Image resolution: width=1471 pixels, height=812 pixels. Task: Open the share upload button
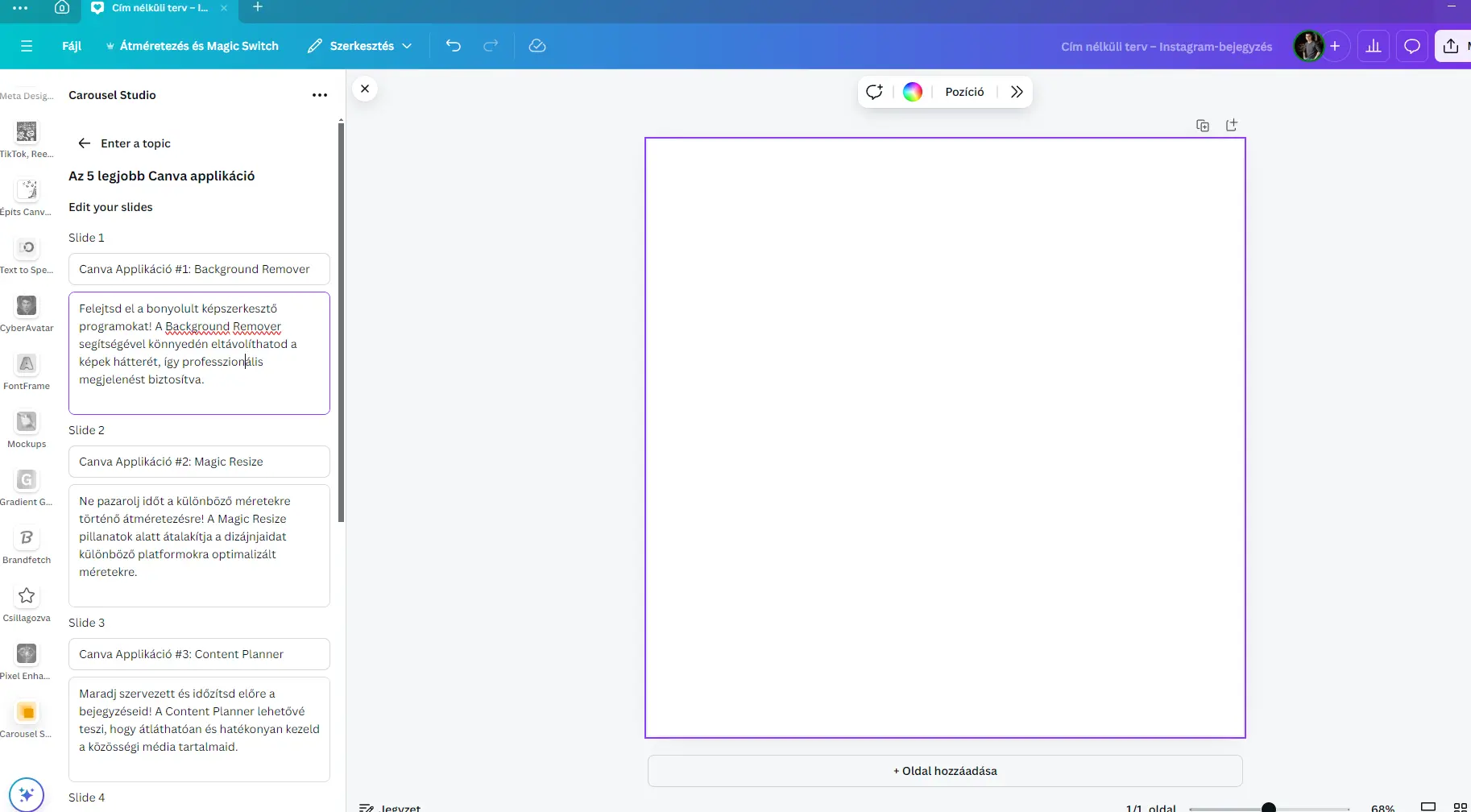1452,46
